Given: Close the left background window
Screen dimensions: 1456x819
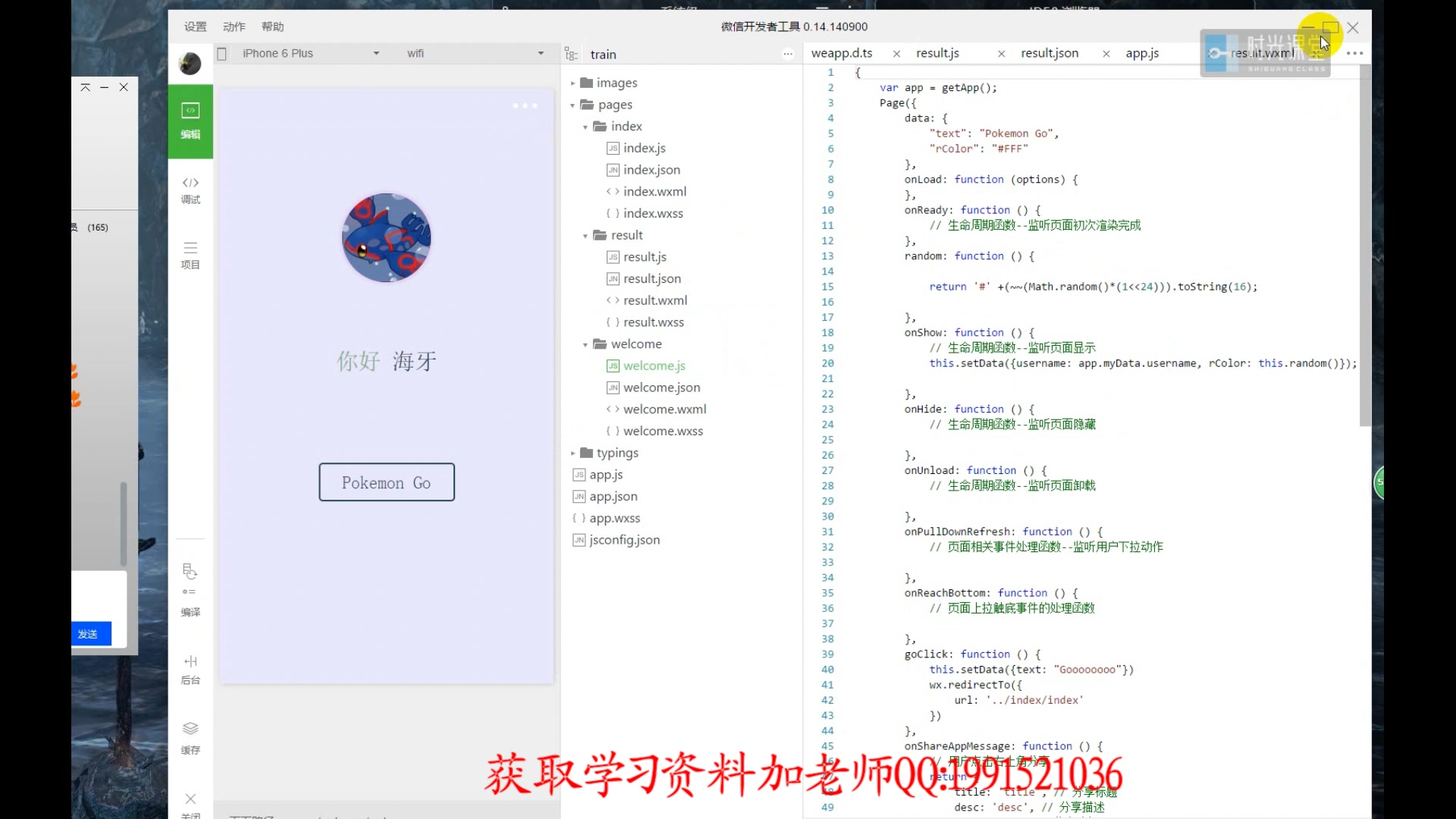Looking at the screenshot, I should point(124,87).
